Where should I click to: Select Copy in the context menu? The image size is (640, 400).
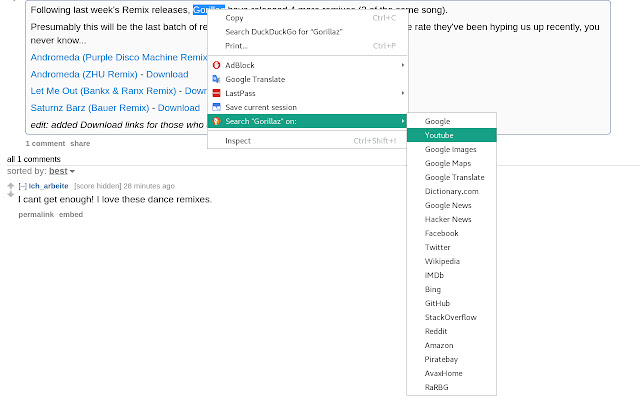pos(234,17)
